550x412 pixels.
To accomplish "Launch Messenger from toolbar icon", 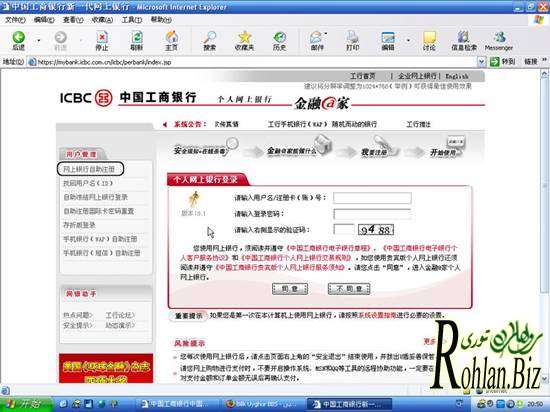I will [x=498, y=41].
